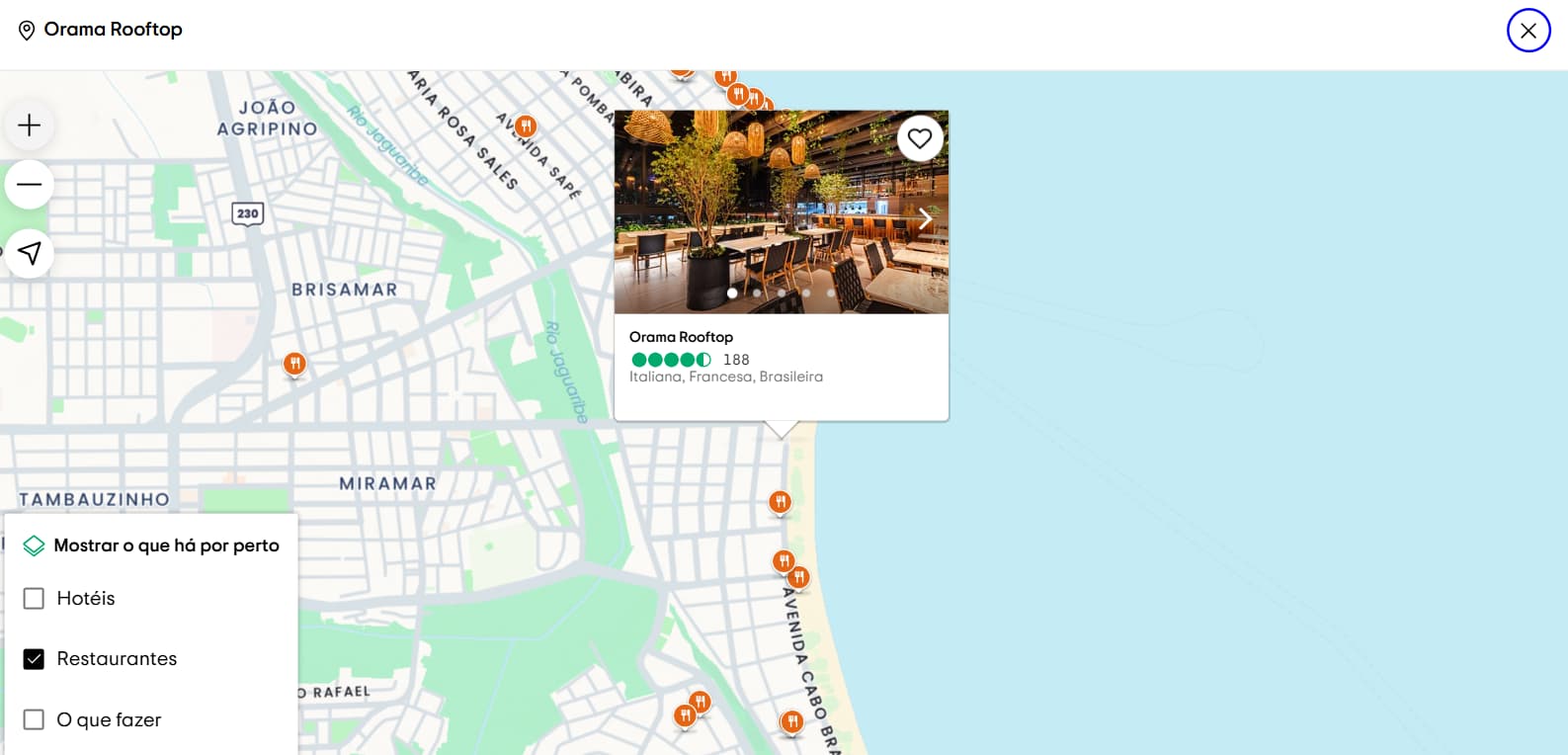Click the green rating bubbles
The width and height of the screenshot is (1568, 755).
pos(671,360)
